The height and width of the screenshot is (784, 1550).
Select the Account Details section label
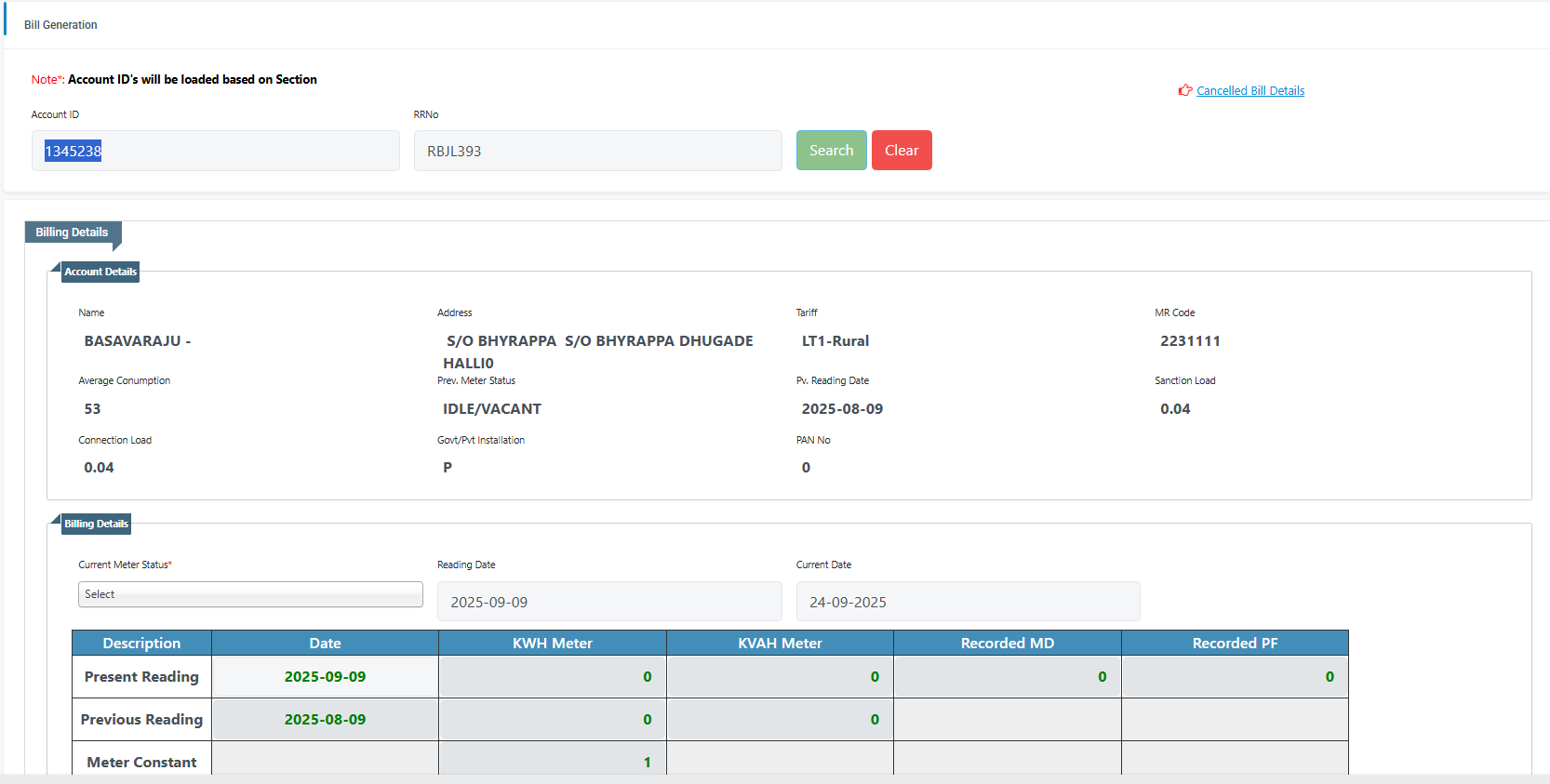coord(100,272)
